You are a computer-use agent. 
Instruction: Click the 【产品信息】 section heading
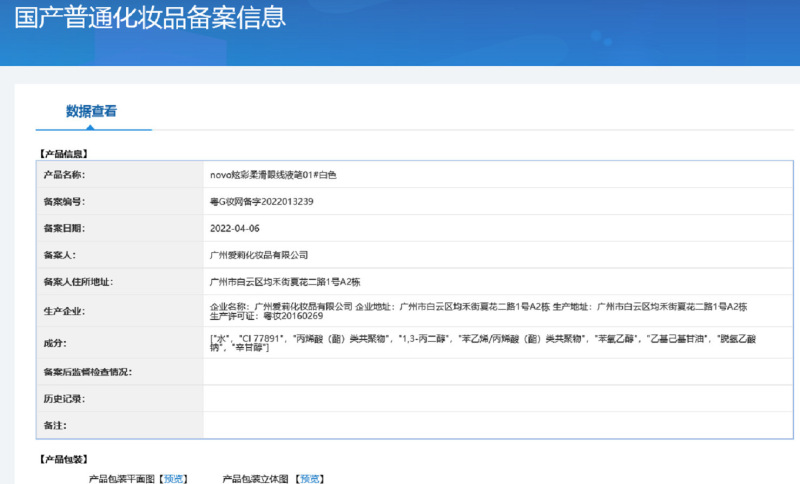point(64,153)
